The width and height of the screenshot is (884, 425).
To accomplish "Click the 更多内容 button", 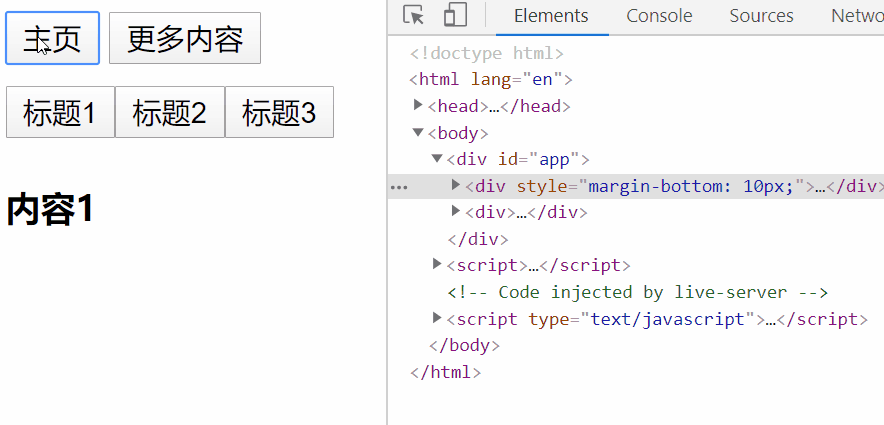I will coord(185,38).
